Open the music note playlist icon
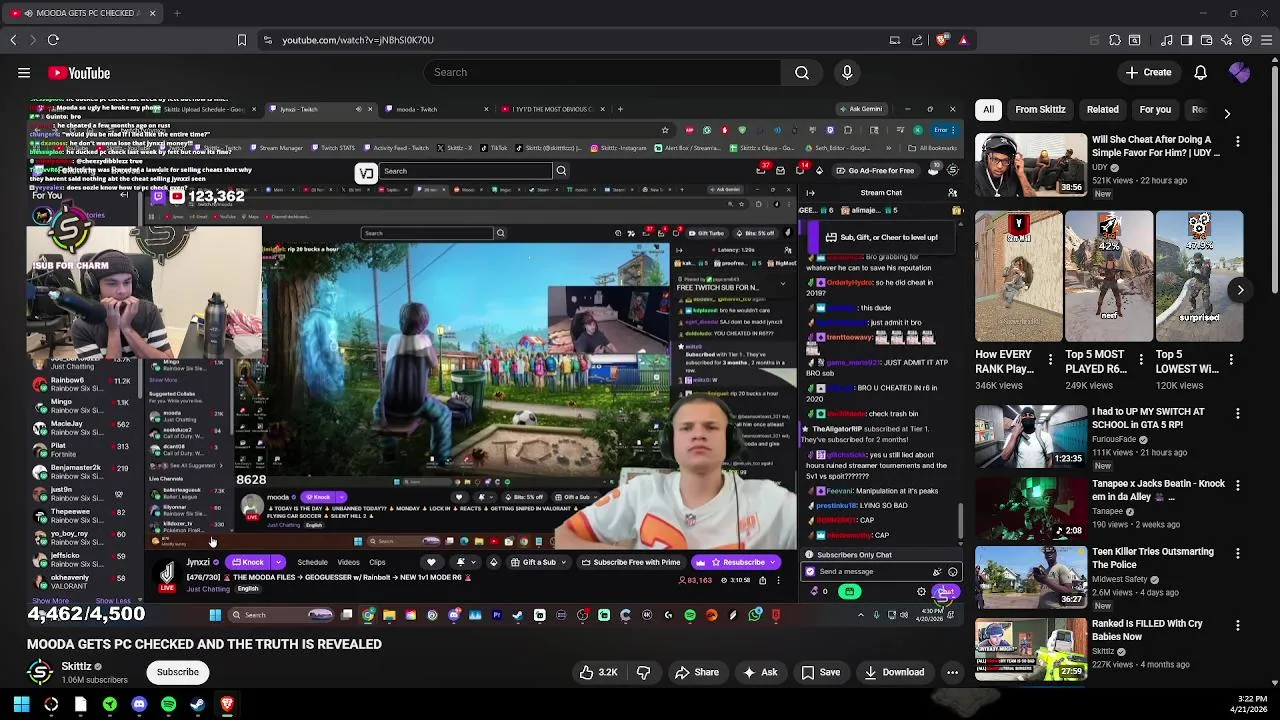 point(1166,40)
